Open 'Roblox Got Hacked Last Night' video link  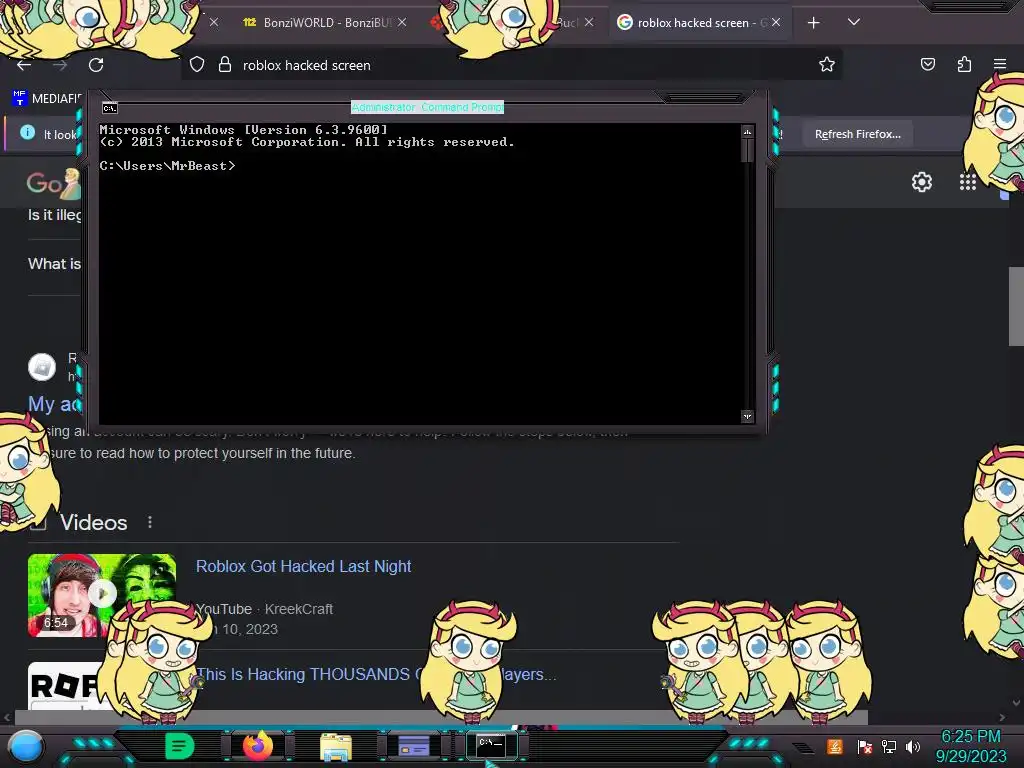304,566
